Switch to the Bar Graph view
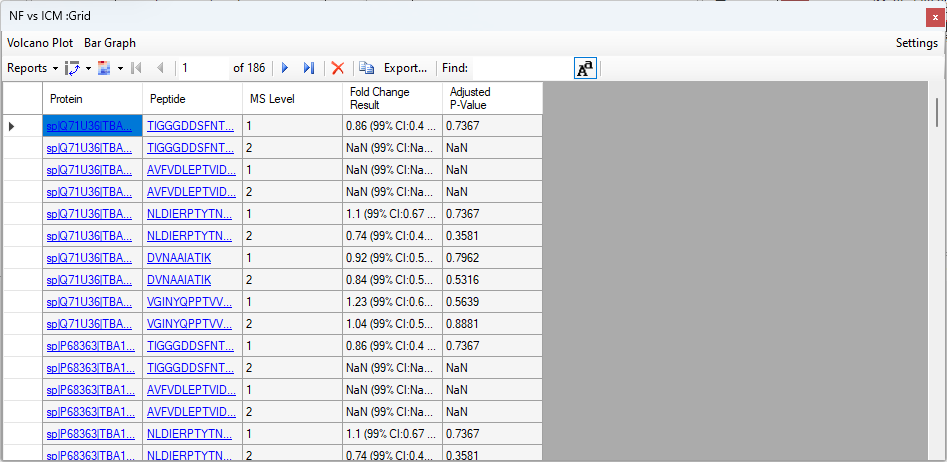This screenshot has height=462, width=947. point(110,43)
